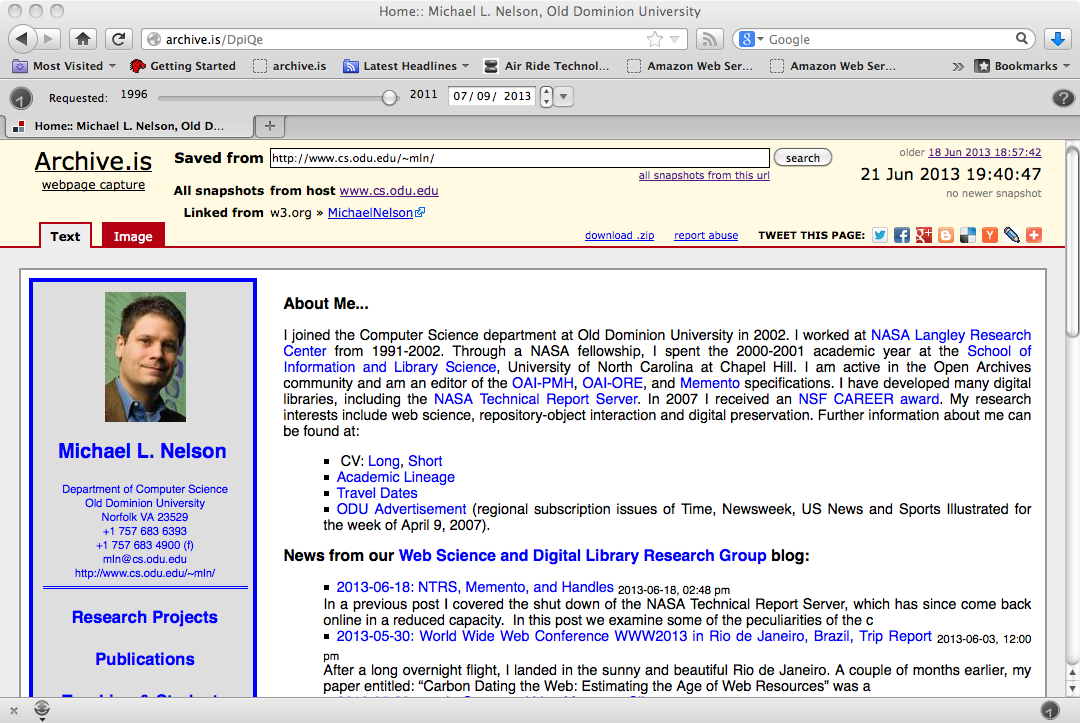Open the Memento toolbar help question mark
Viewport: 1080px width, 723px height.
(x=1063, y=98)
